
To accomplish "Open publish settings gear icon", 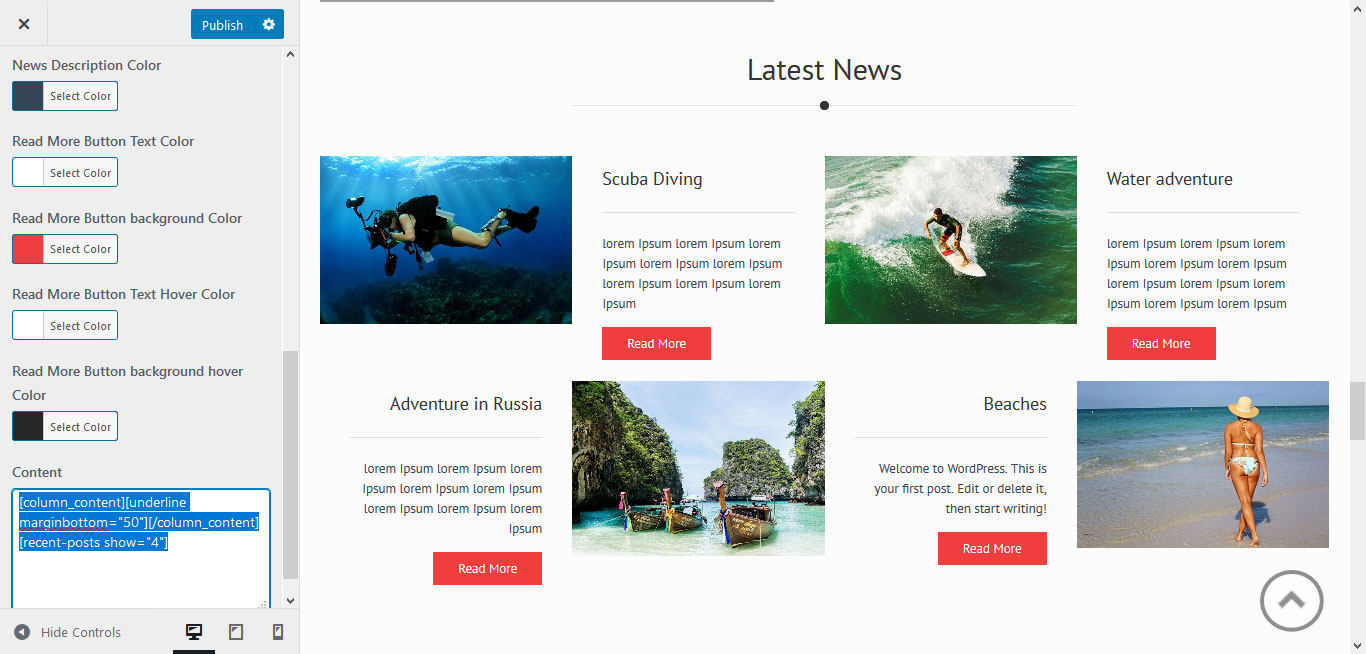I will pyautogui.click(x=269, y=24).
